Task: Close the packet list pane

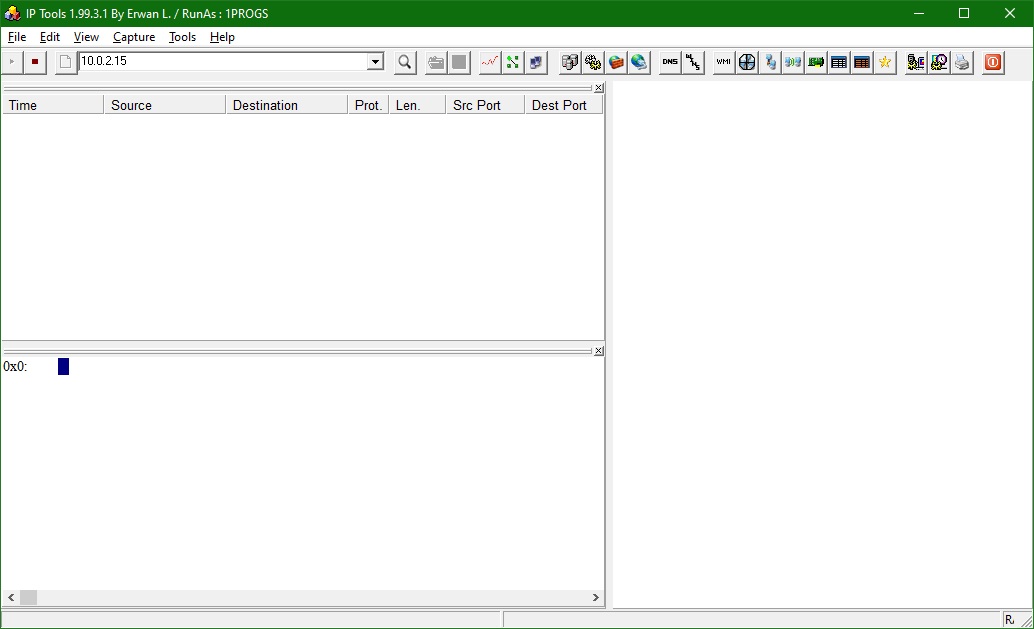Action: tap(598, 88)
